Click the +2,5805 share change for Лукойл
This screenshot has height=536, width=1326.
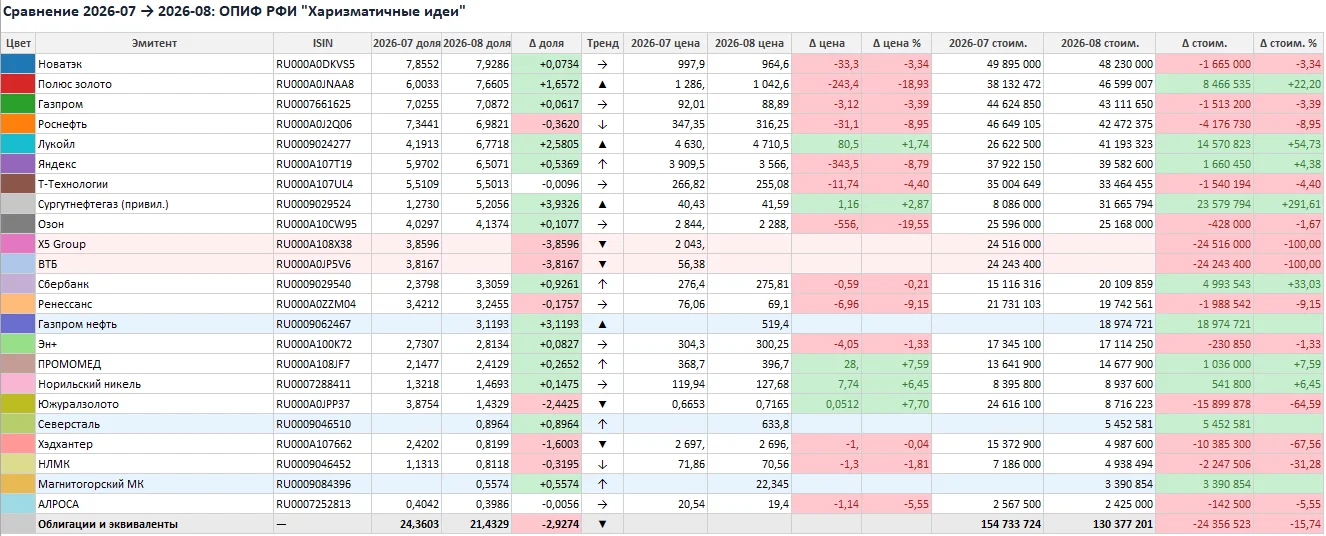(x=546, y=144)
